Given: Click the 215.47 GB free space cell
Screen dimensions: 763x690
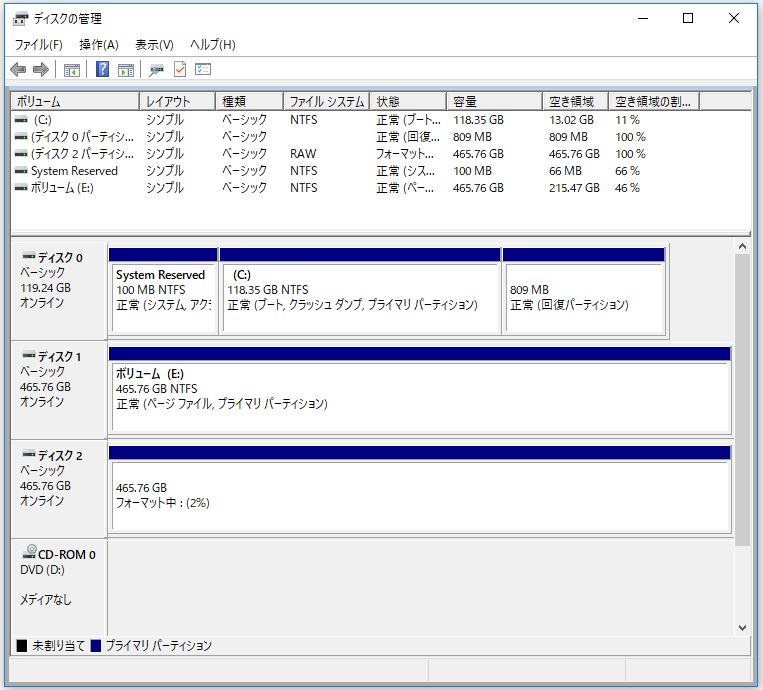Looking at the screenshot, I should click(x=574, y=188).
